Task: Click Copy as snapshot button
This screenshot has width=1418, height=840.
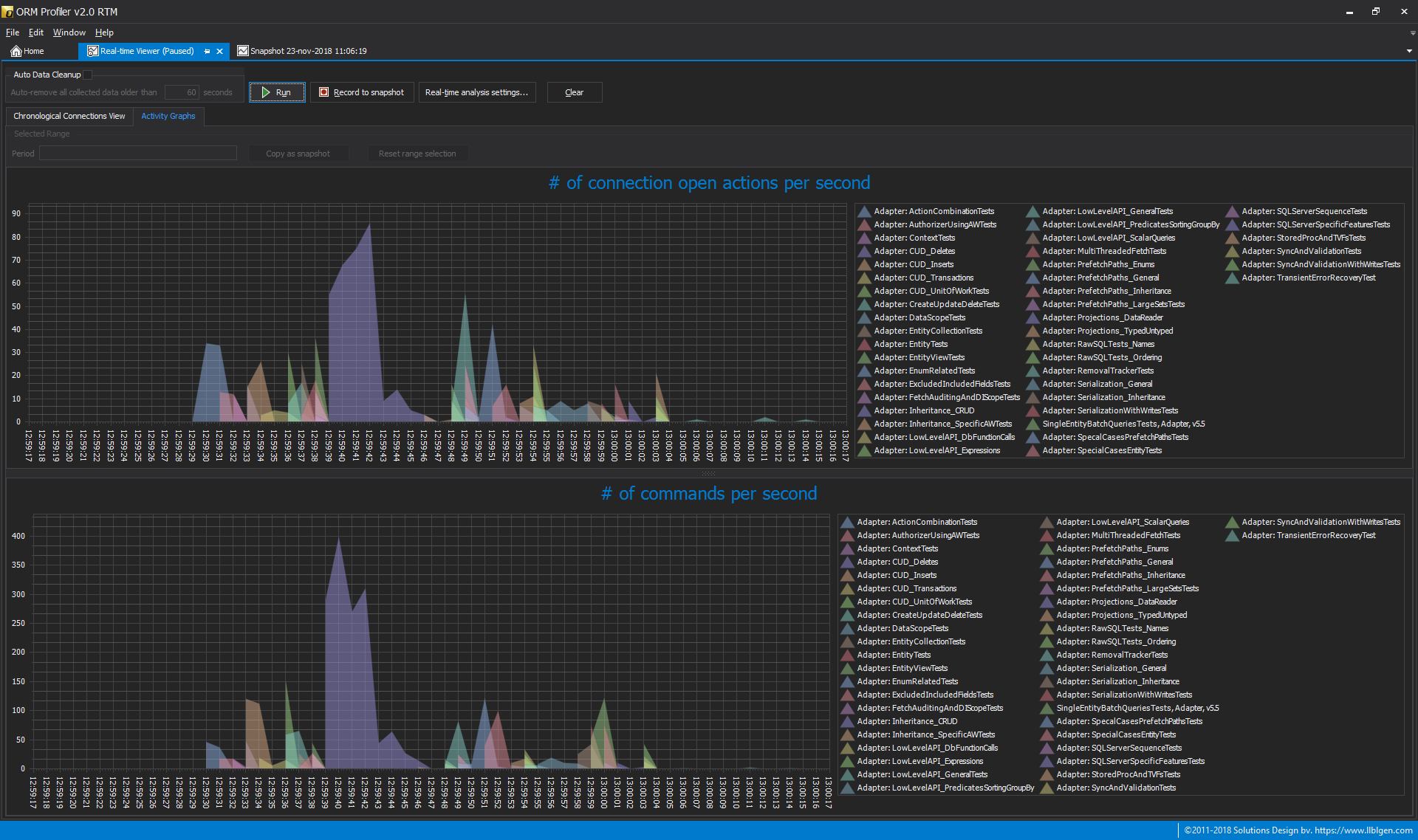Action: click(298, 154)
